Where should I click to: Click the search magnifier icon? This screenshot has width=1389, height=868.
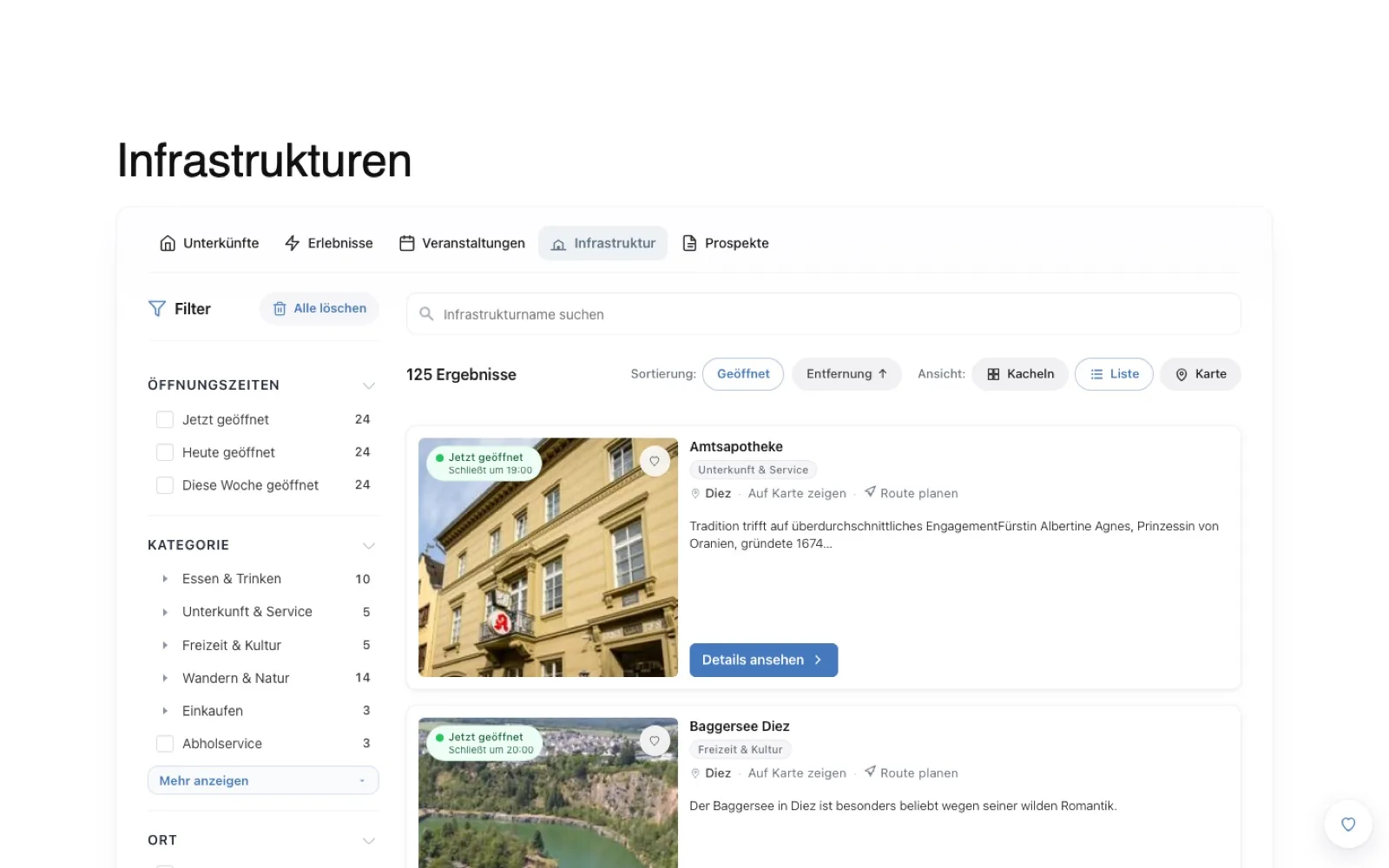click(x=426, y=314)
